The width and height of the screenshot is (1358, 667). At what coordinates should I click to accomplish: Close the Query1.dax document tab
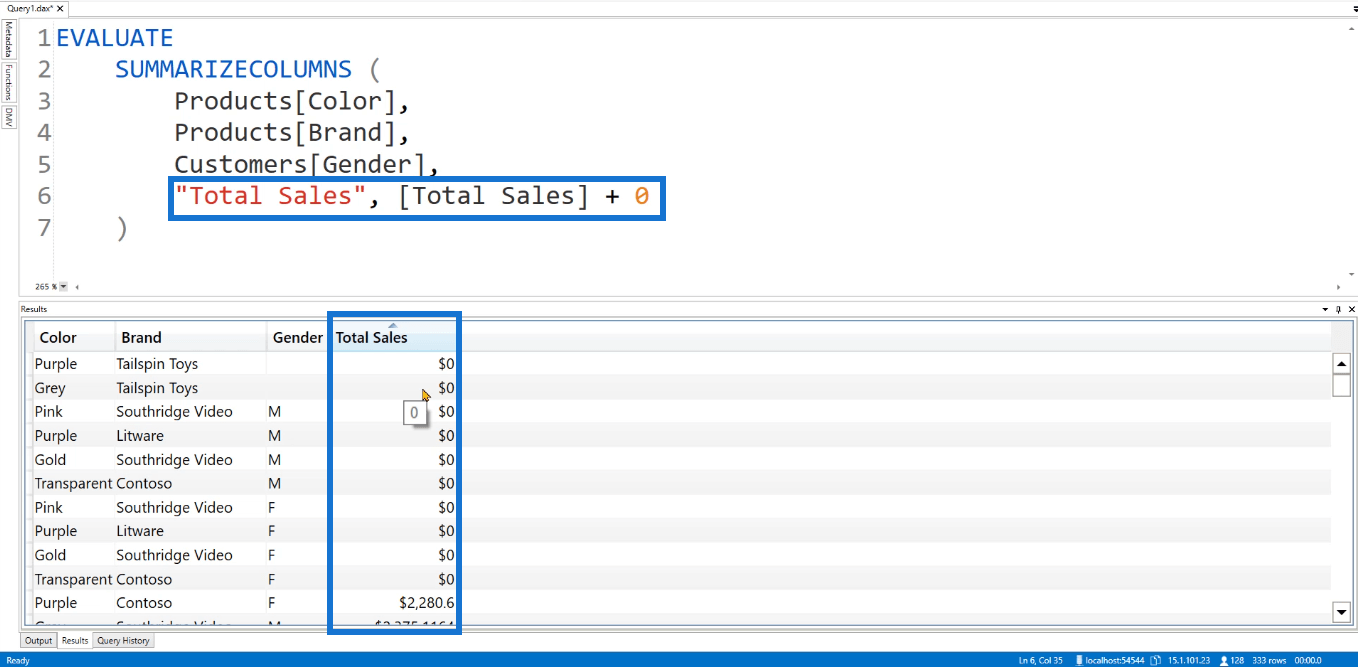tap(62, 8)
